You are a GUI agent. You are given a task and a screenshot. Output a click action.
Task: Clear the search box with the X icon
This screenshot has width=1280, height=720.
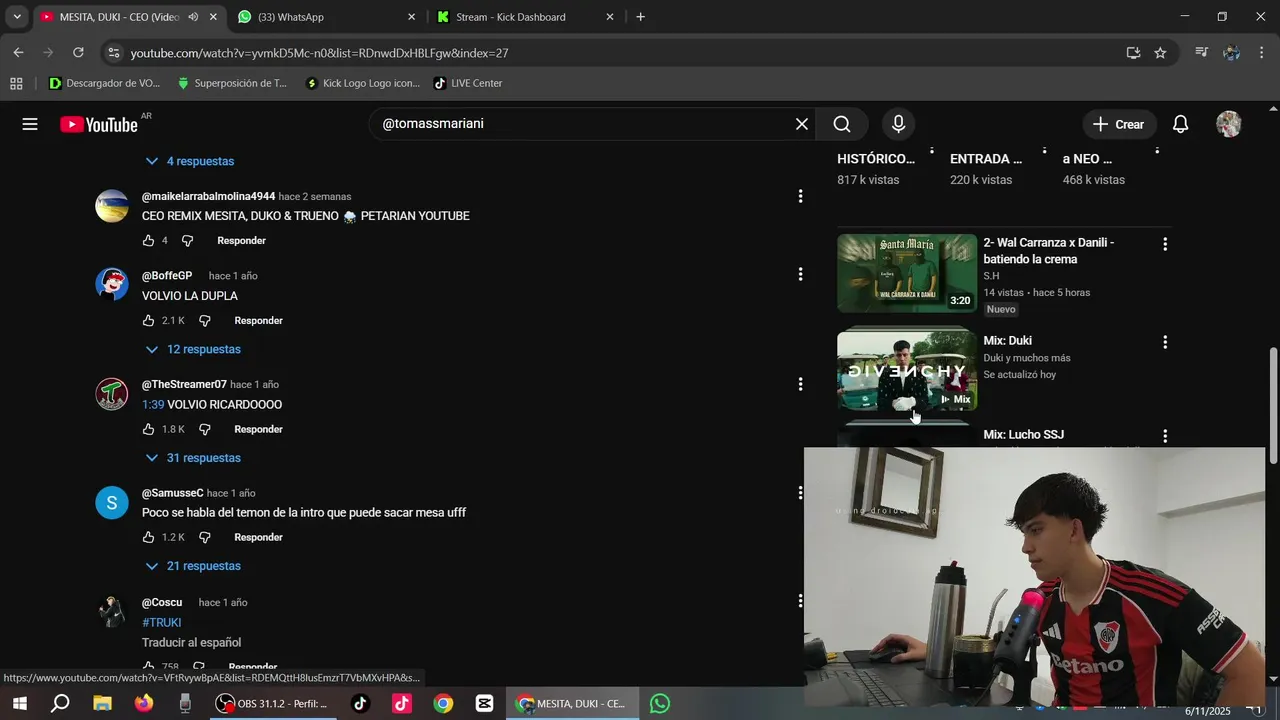[802, 124]
